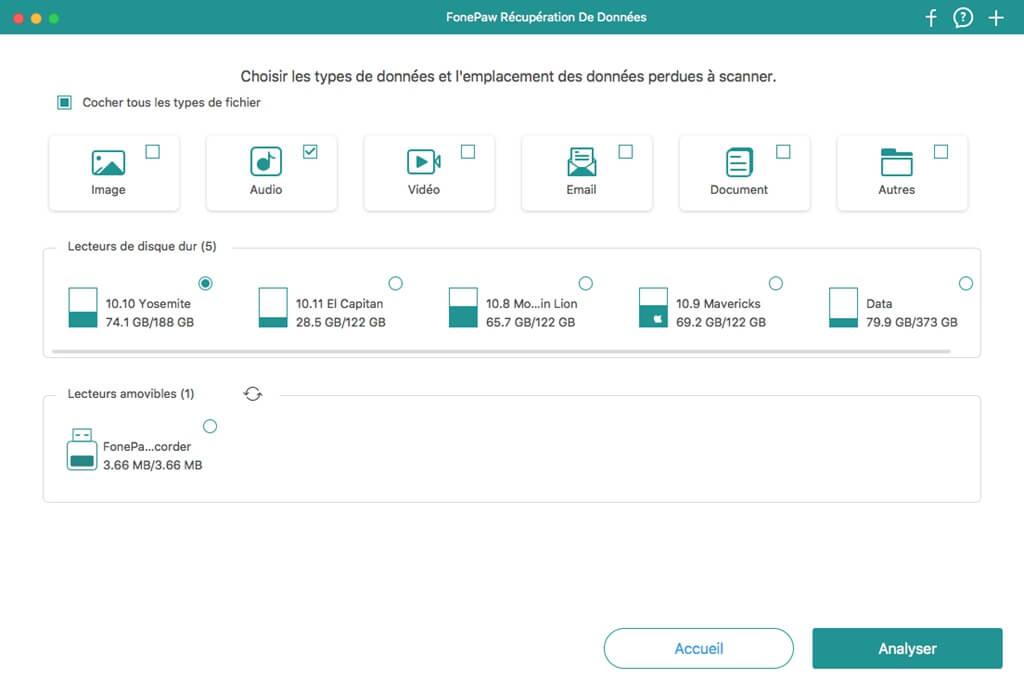Select the Data drive radio button

click(x=966, y=283)
